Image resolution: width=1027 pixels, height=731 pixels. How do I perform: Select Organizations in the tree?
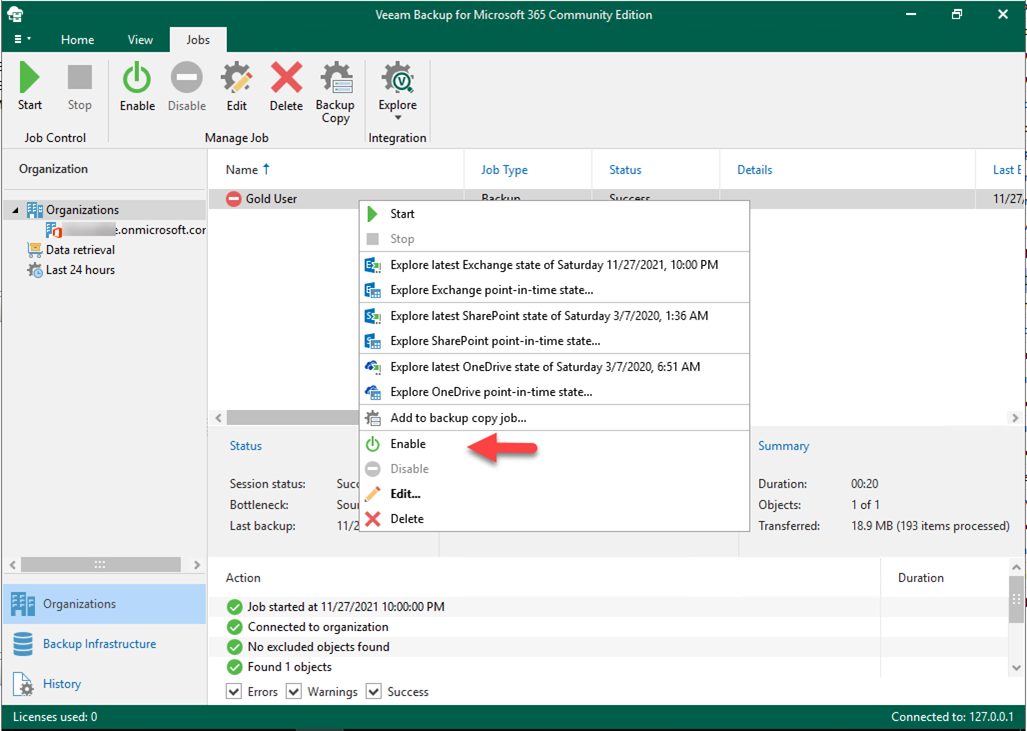[83, 210]
